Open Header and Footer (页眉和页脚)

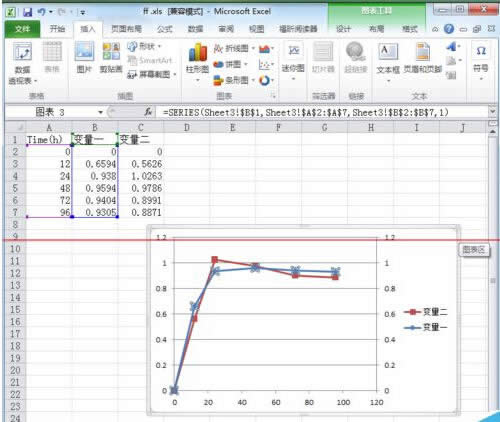click(422, 58)
